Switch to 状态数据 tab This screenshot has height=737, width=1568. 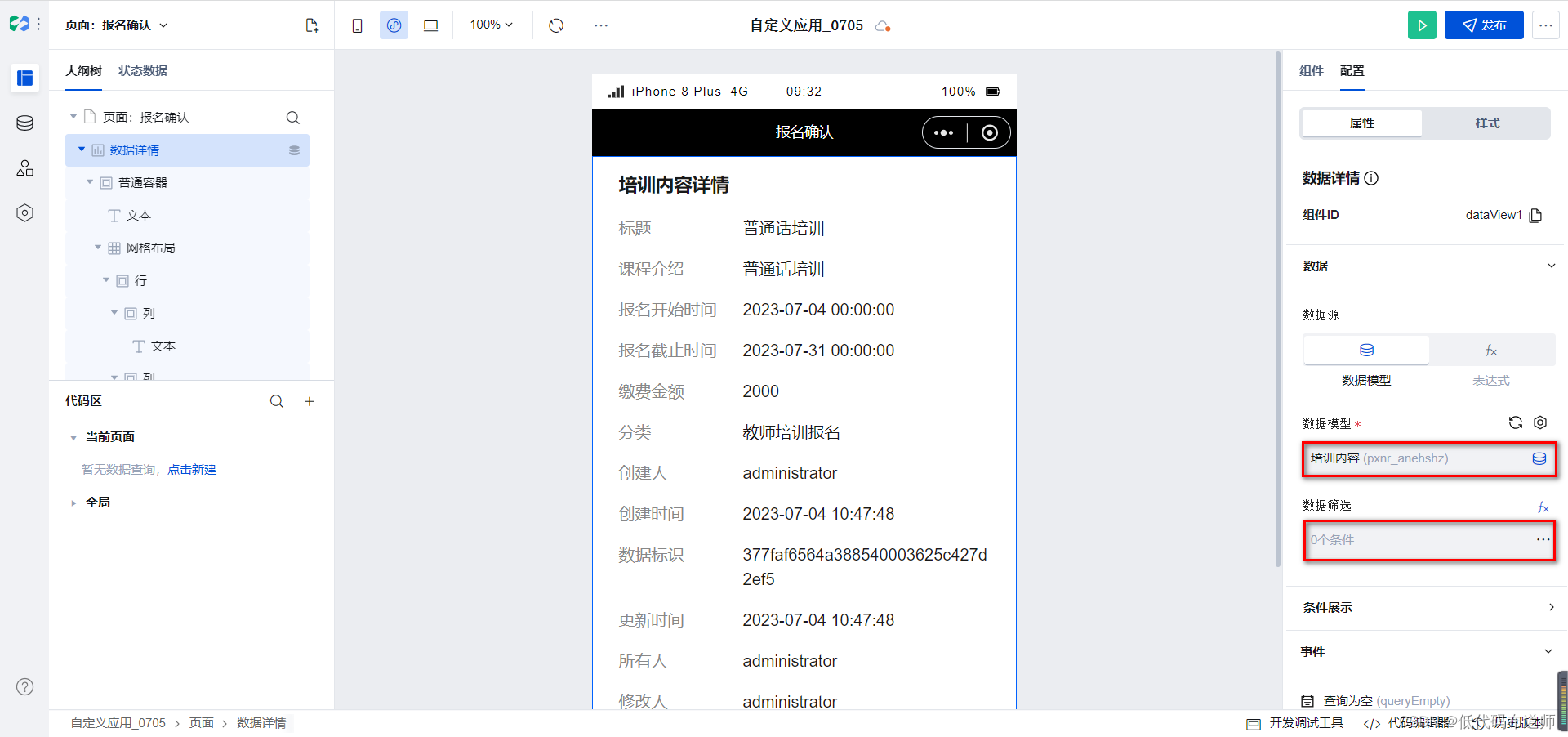pos(143,71)
